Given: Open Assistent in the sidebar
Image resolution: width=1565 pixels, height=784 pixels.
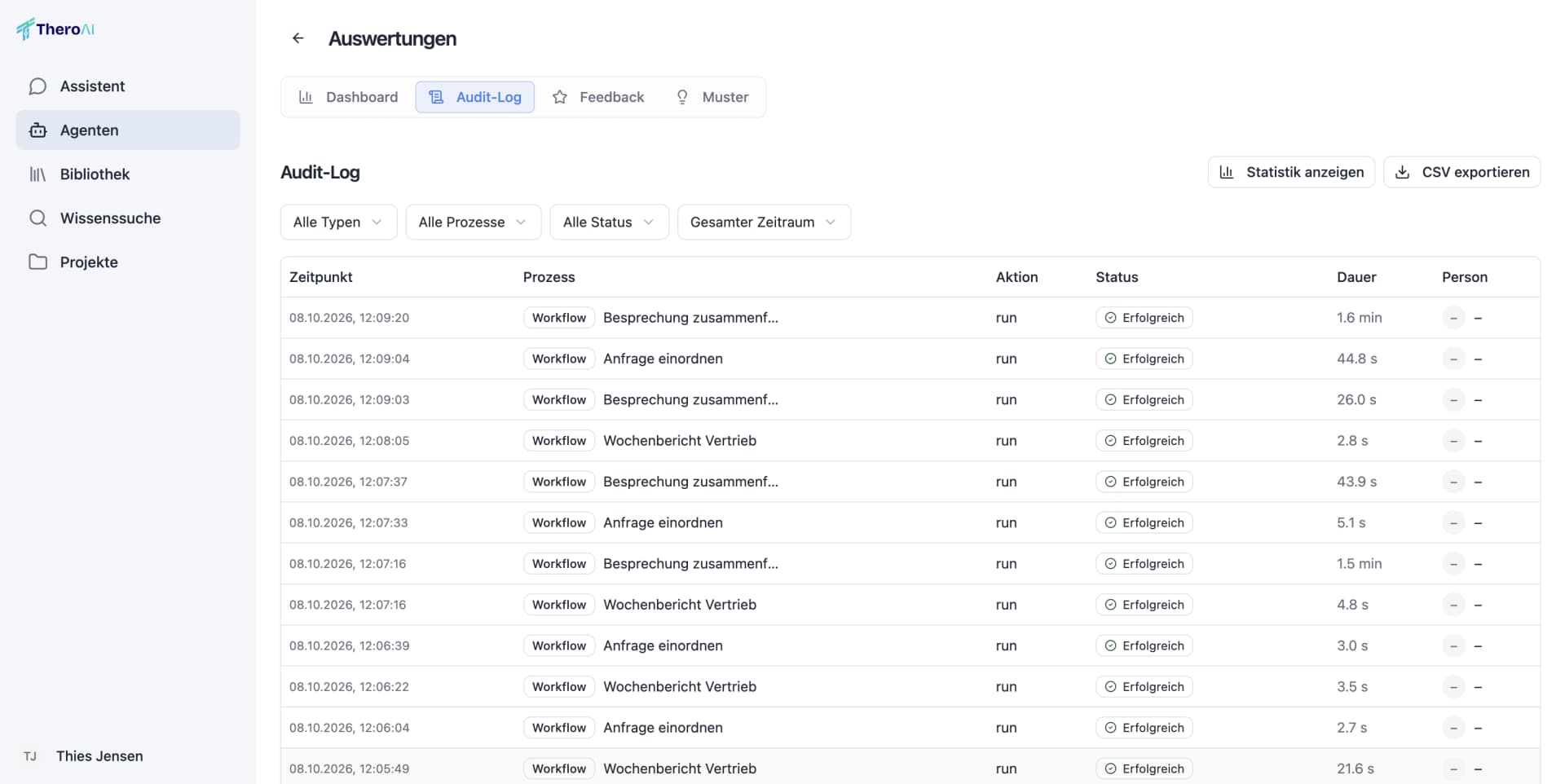Looking at the screenshot, I should [x=128, y=86].
